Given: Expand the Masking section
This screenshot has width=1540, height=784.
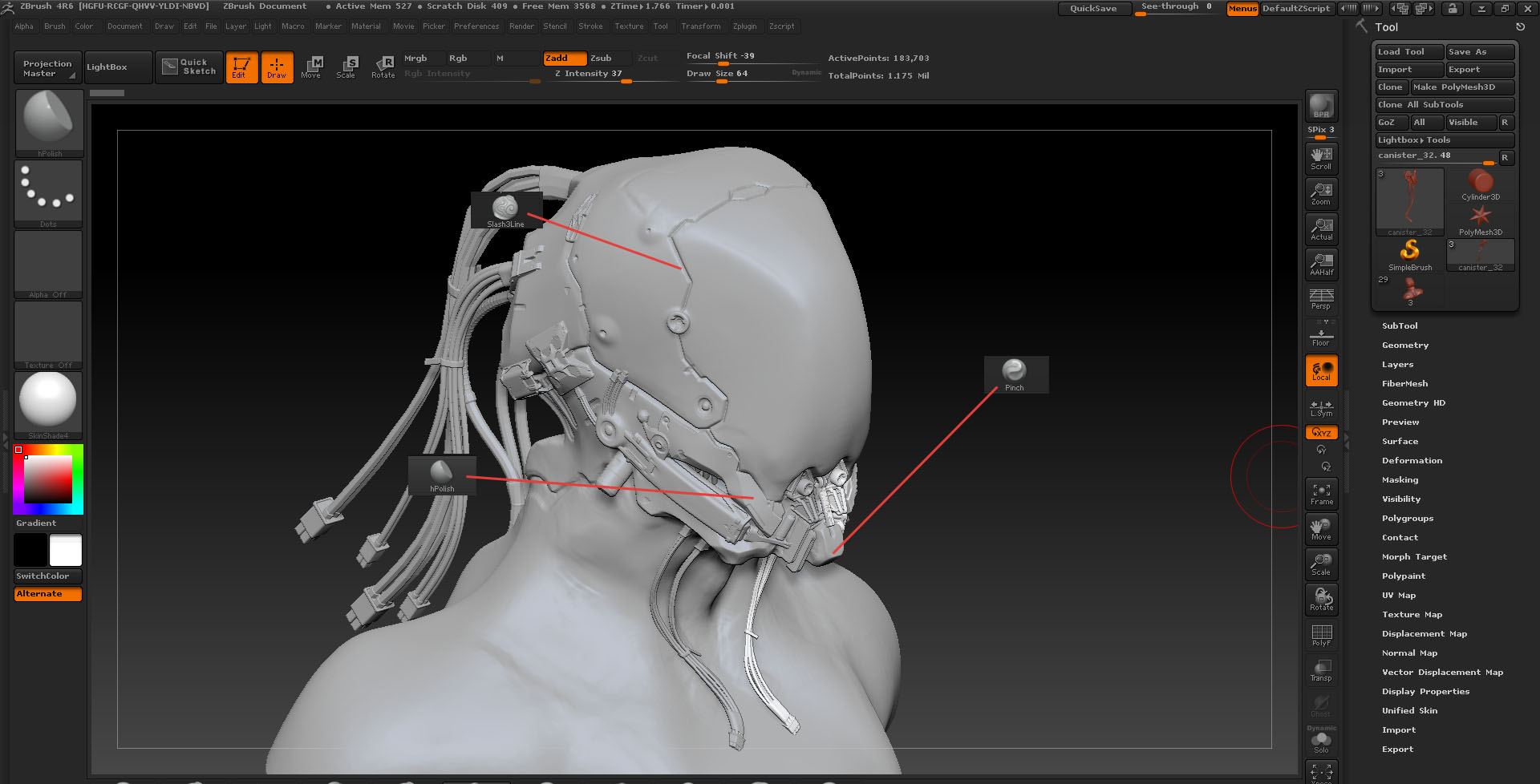Looking at the screenshot, I should [1400, 479].
